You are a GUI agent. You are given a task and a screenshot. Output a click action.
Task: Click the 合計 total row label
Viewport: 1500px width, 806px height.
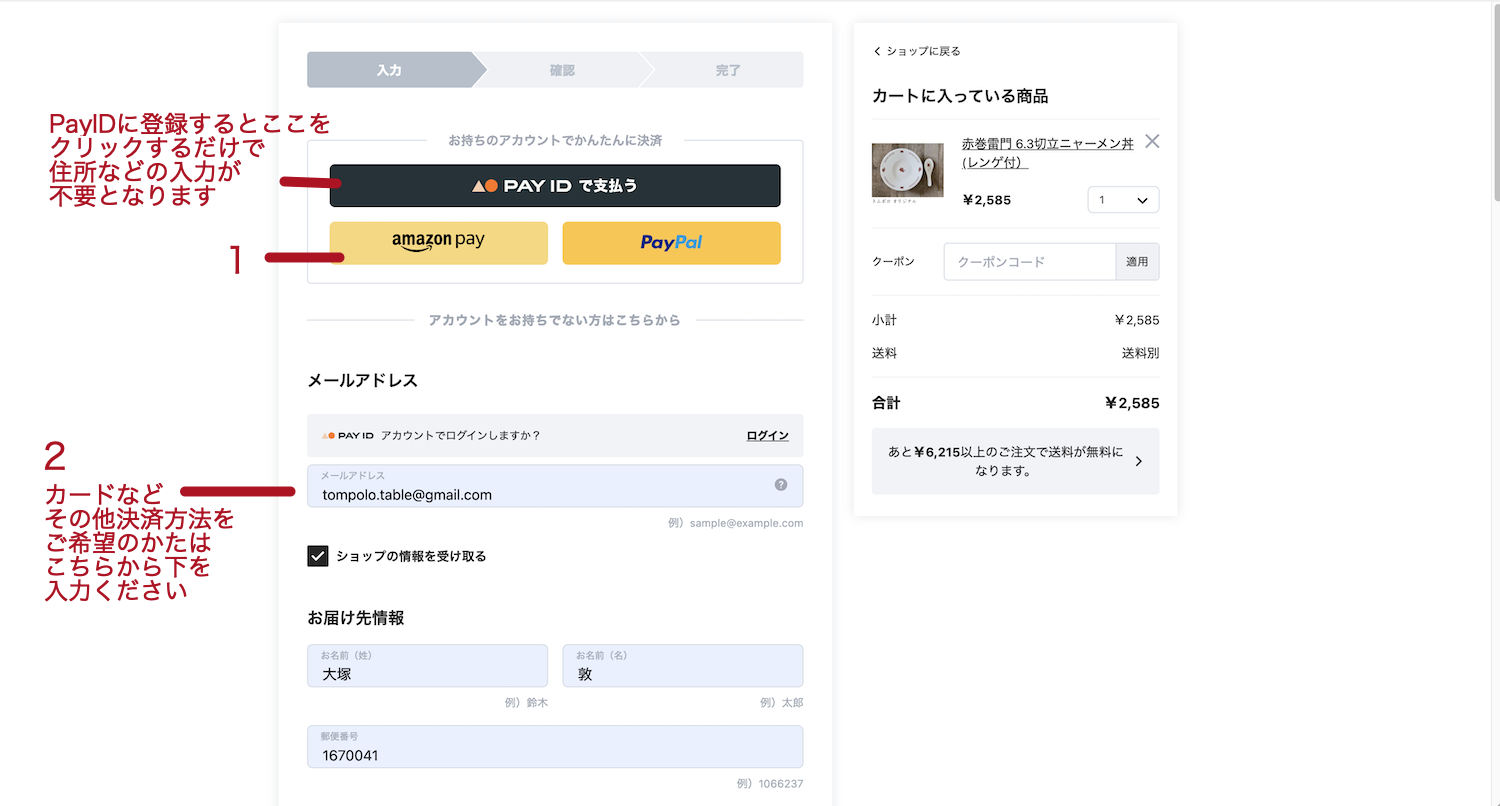point(886,403)
